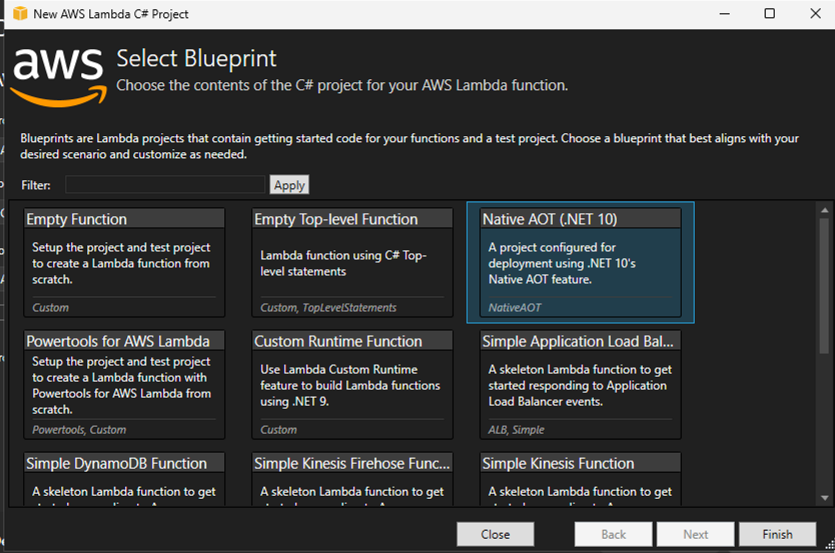Click the Close button at bottom
The image size is (835, 553).
pyautogui.click(x=495, y=534)
